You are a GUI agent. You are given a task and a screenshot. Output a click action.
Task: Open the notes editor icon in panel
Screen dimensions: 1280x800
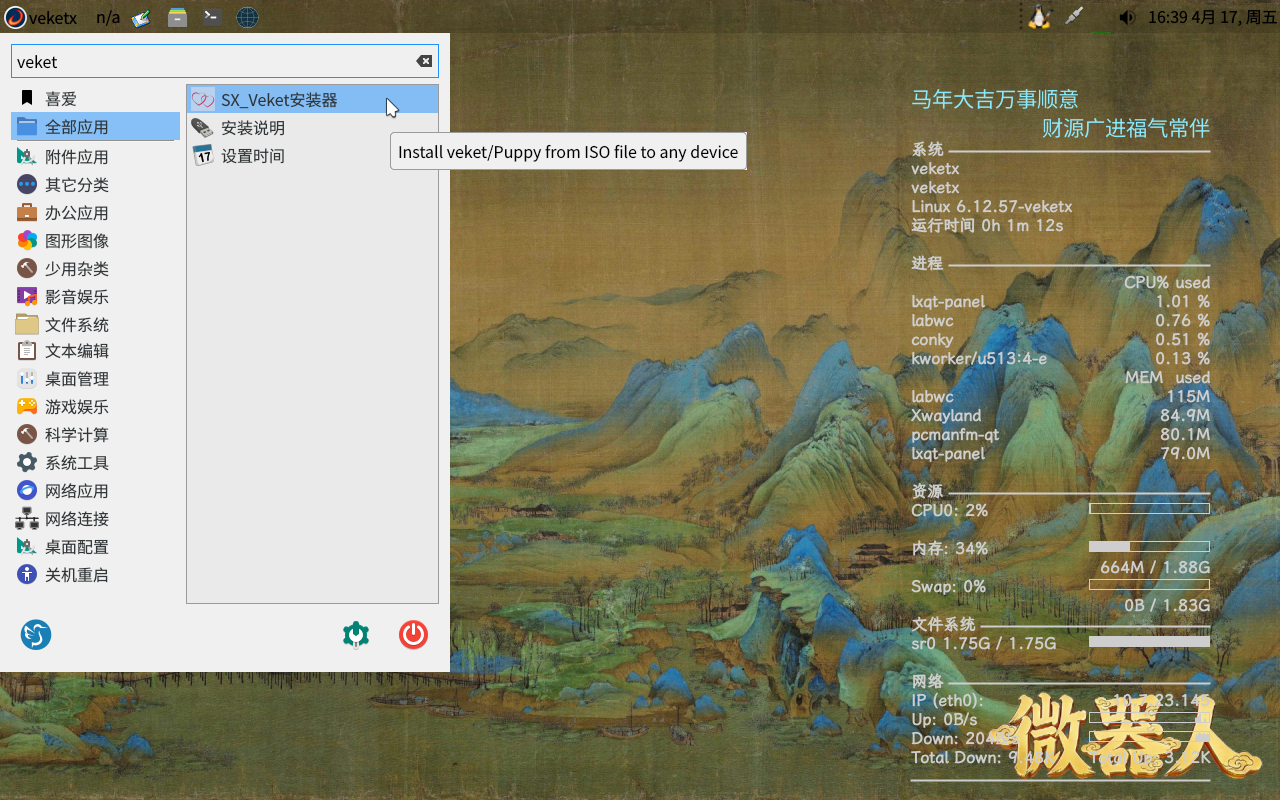tap(141, 17)
